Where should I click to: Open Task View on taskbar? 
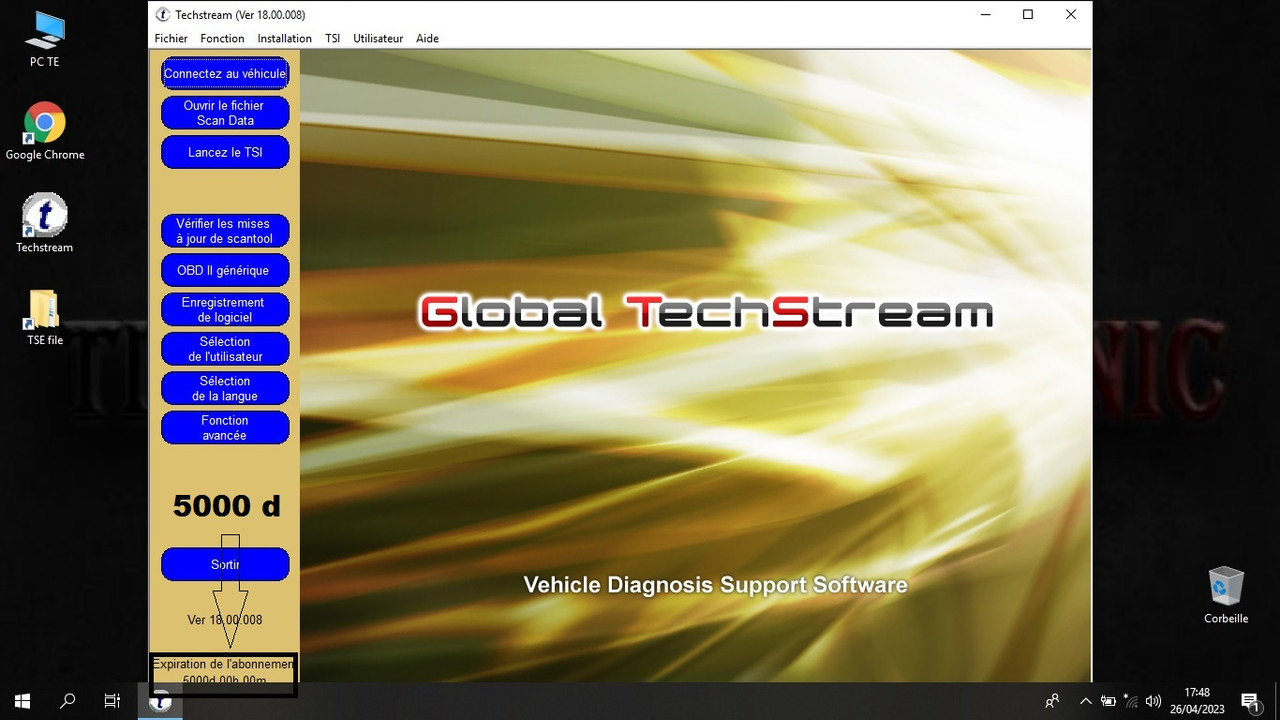[x=113, y=701]
